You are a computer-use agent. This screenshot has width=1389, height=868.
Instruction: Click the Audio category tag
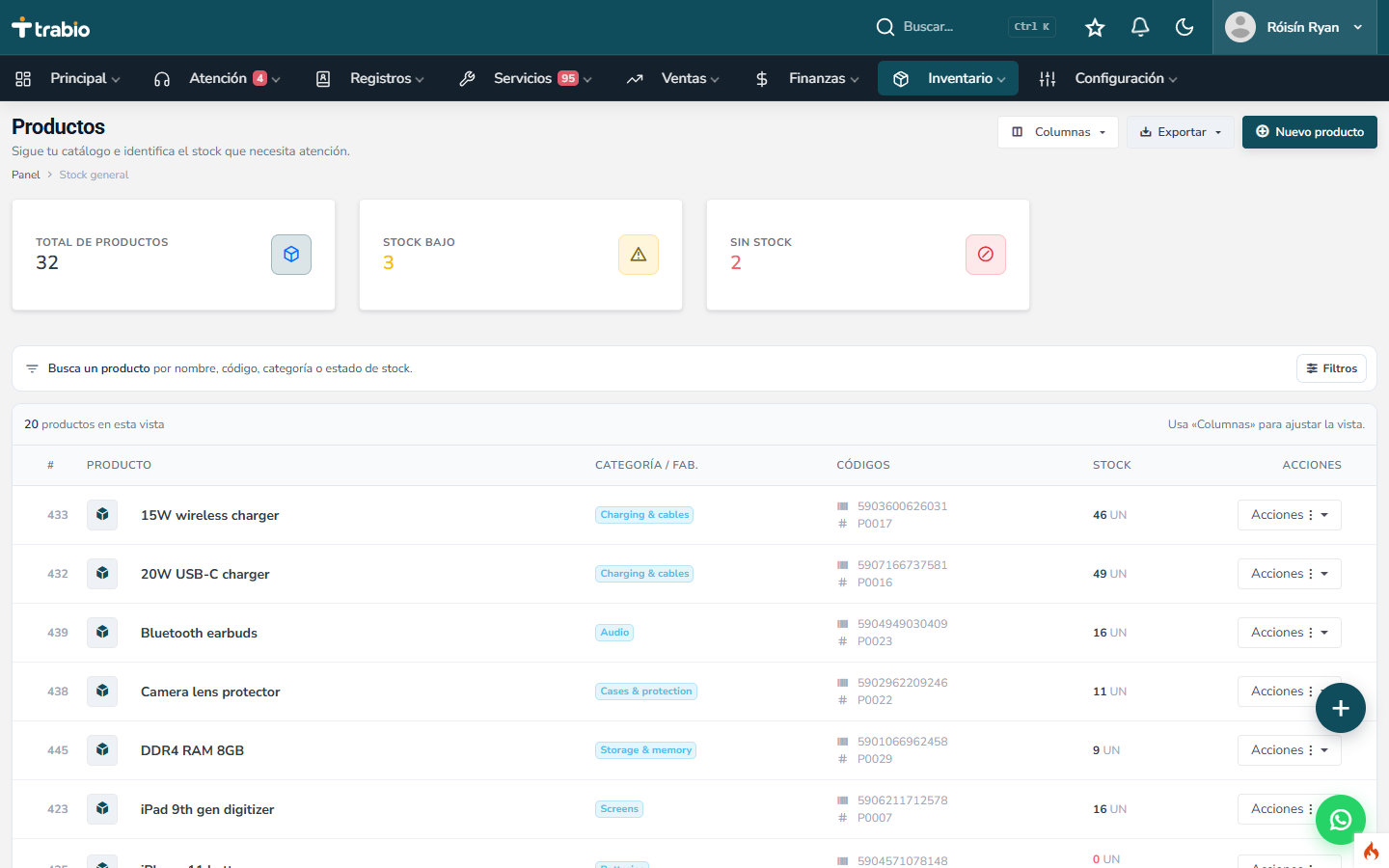[x=614, y=633]
